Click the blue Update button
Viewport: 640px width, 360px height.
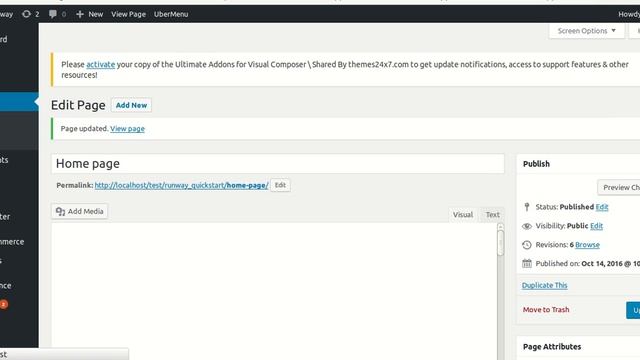(633, 310)
